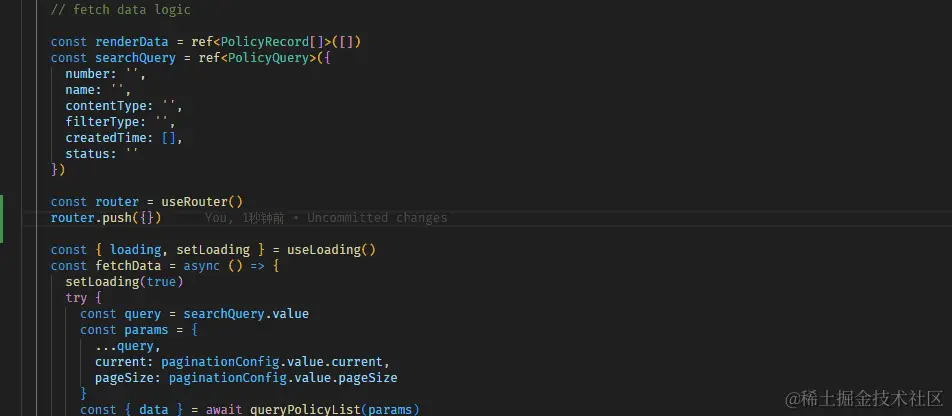Click "PolicyQuery" type in the ref generic
This screenshot has height=416, width=952.
click(x=269, y=58)
